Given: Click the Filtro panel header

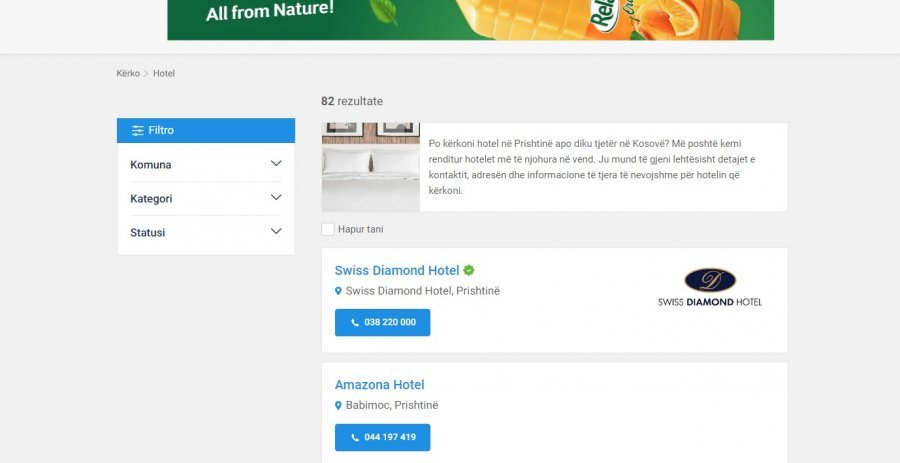Looking at the screenshot, I should tap(206, 130).
